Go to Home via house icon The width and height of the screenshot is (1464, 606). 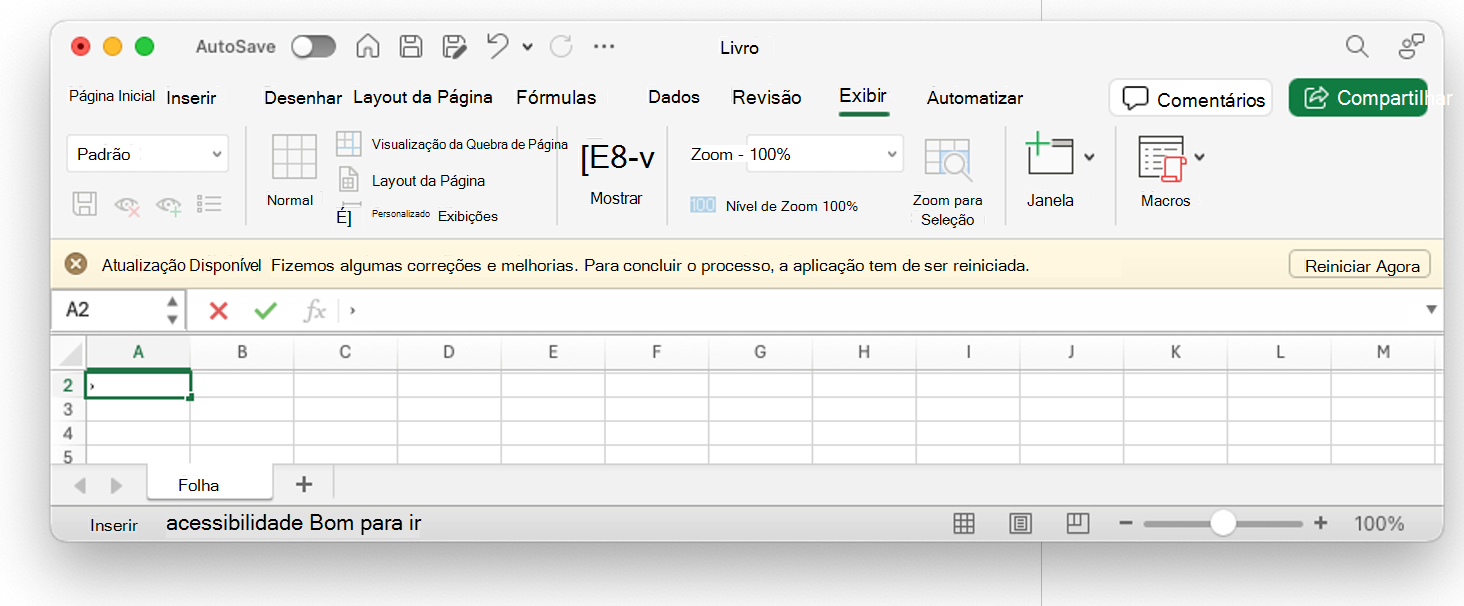368,46
